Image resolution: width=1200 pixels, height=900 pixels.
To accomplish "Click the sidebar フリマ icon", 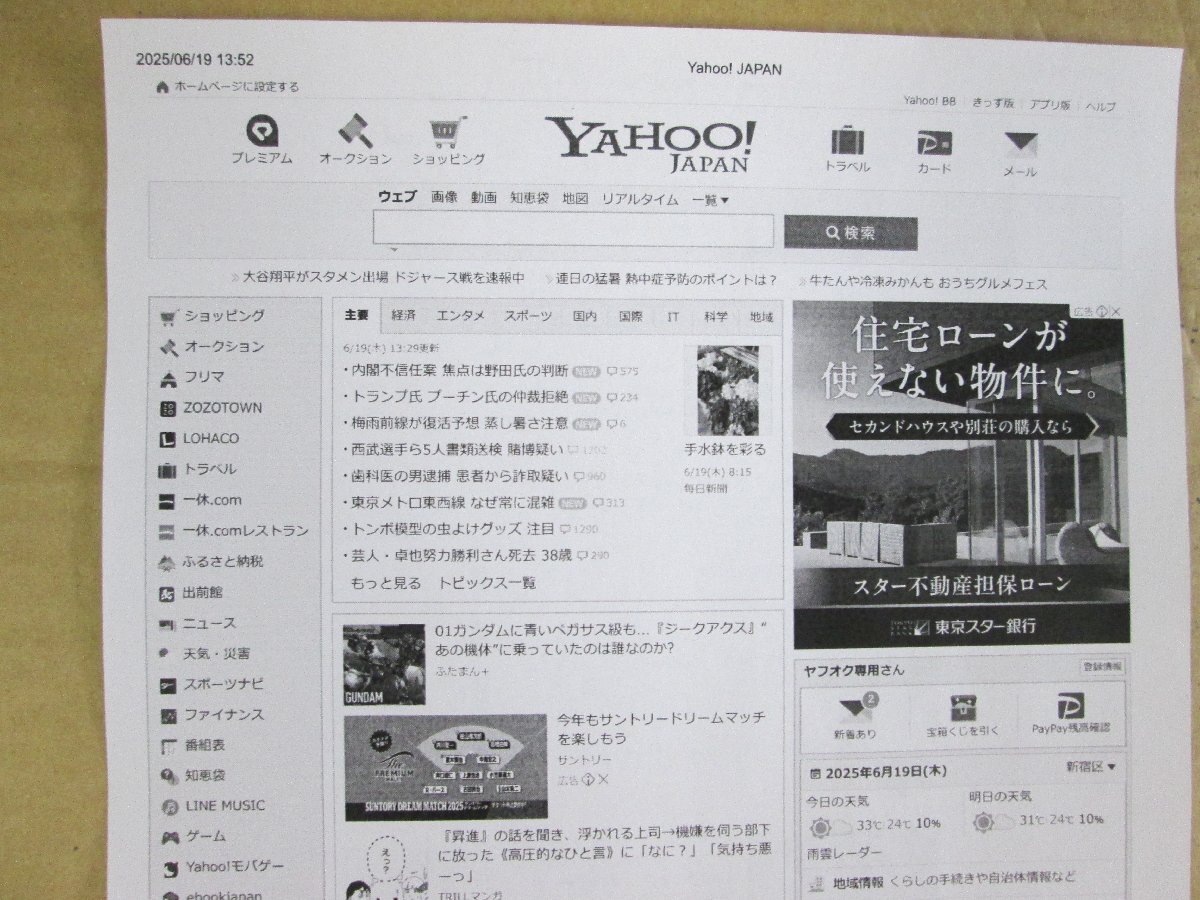I will click(x=168, y=379).
